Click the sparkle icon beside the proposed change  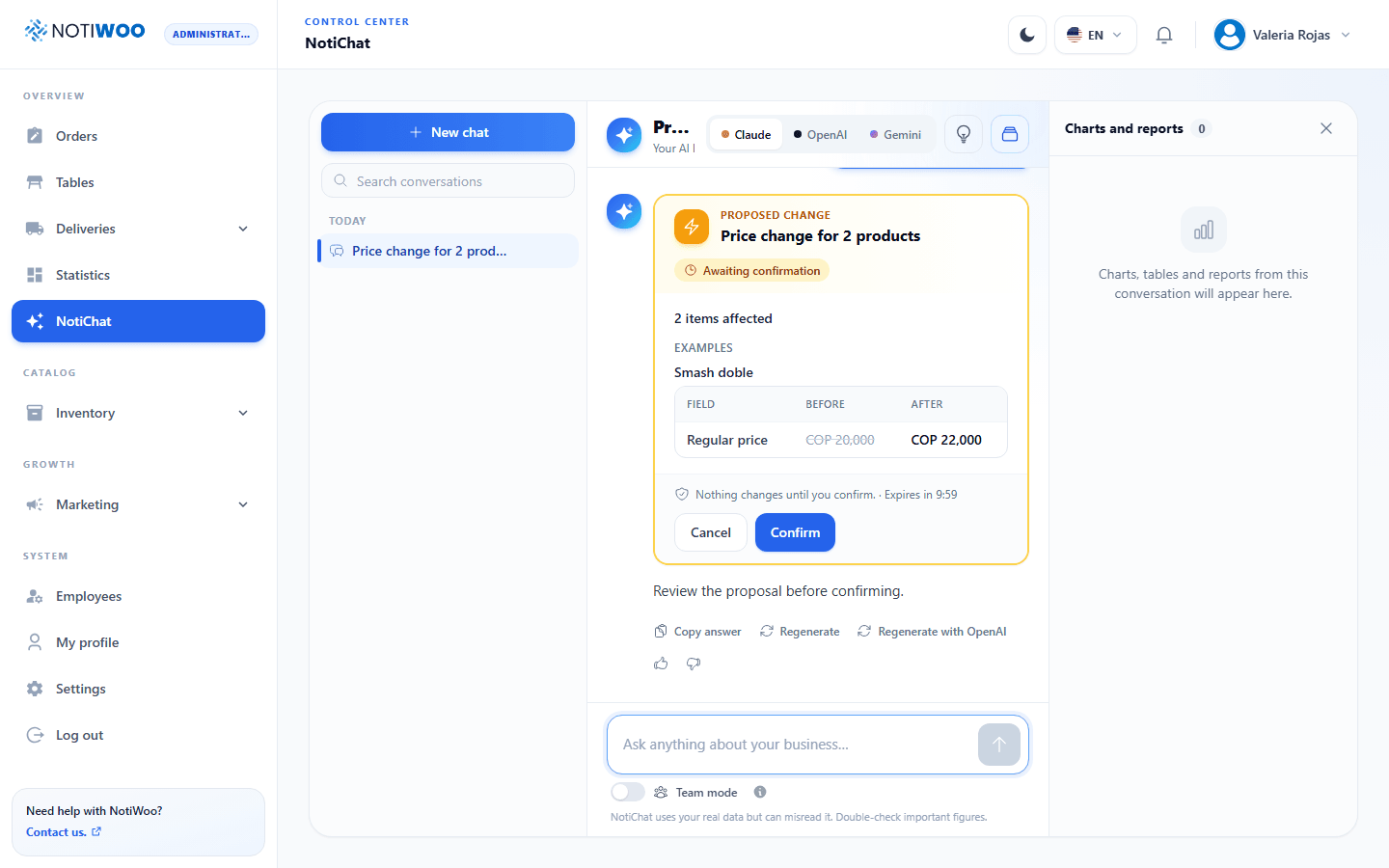624,211
